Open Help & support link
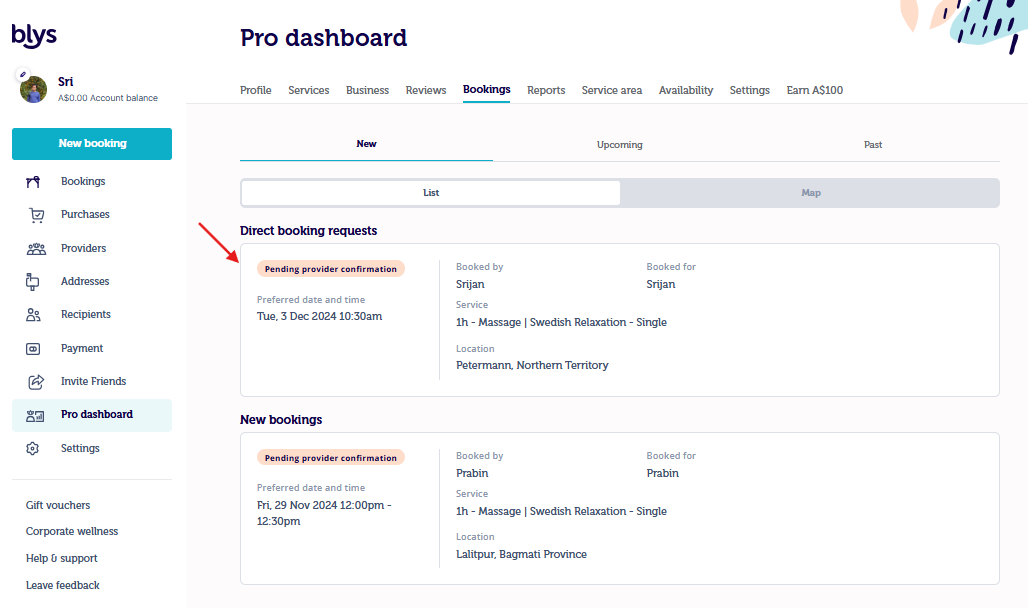The width and height of the screenshot is (1028, 608). tap(62, 558)
